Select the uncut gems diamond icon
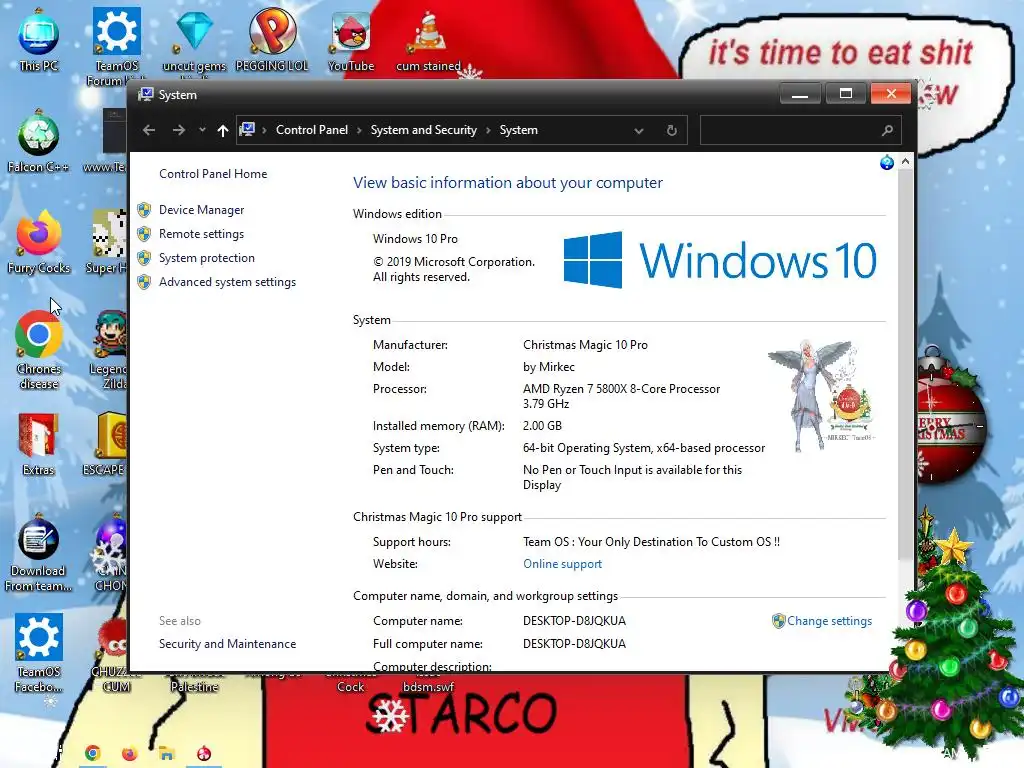The height and width of the screenshot is (768, 1024). 194,42
